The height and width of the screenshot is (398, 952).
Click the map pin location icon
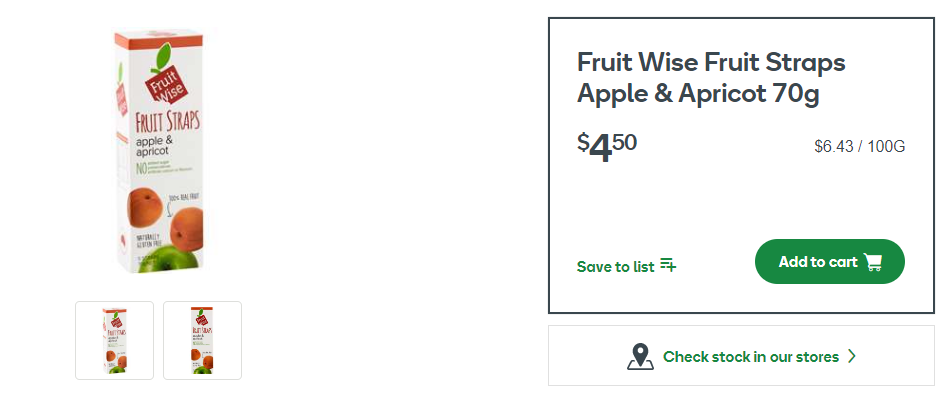[641, 356]
